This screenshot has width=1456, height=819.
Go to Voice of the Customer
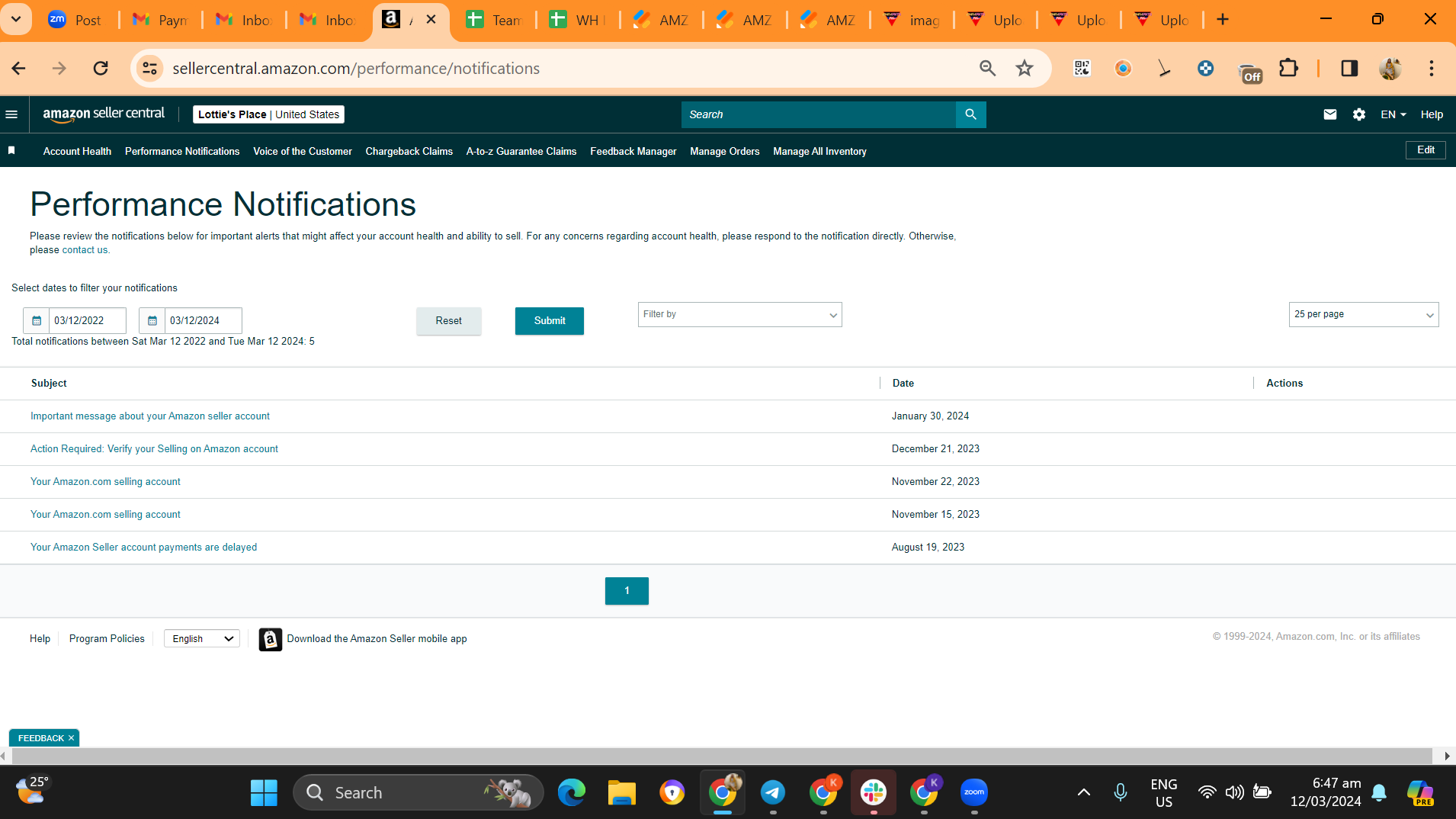pos(303,151)
